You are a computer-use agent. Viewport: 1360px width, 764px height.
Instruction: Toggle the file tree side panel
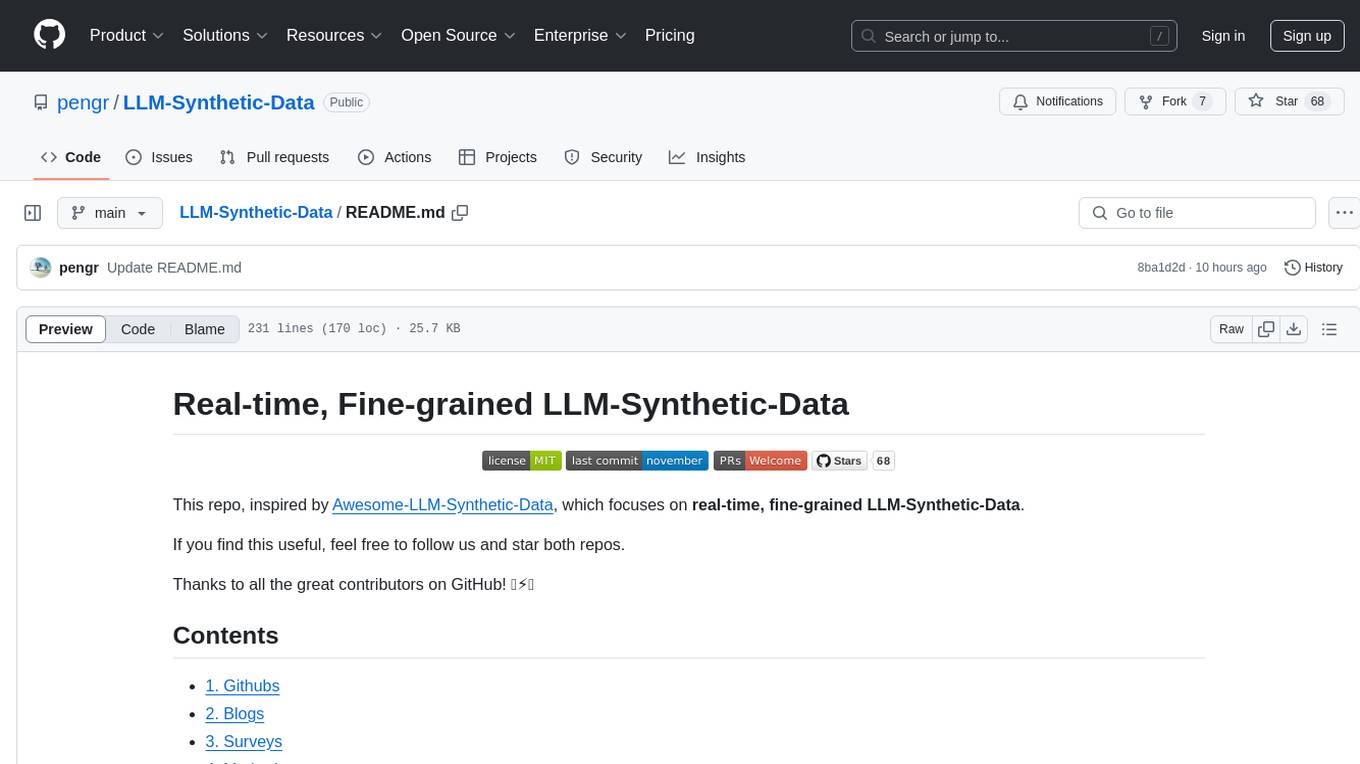(33, 213)
